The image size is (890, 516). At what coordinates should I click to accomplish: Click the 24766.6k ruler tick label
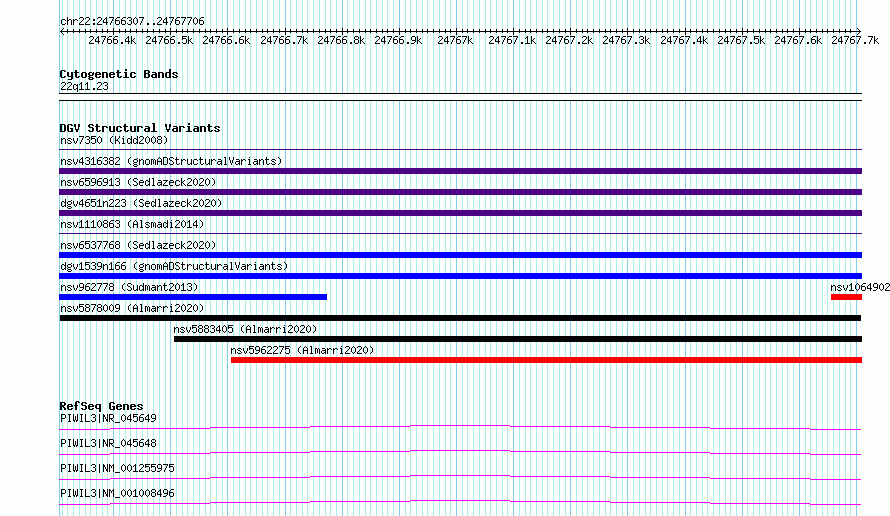[226, 40]
